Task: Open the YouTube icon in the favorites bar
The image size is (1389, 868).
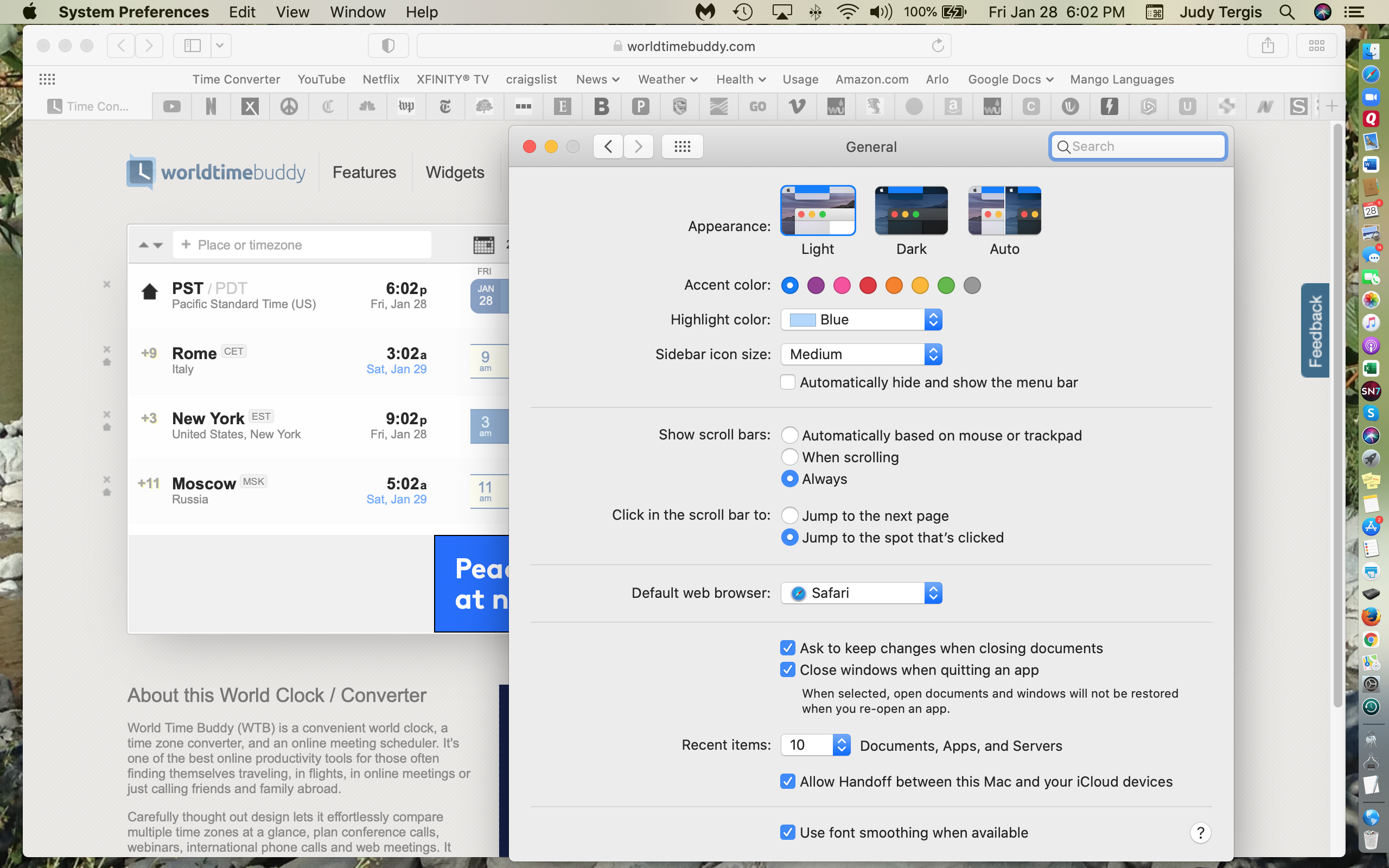Action: click(171, 106)
